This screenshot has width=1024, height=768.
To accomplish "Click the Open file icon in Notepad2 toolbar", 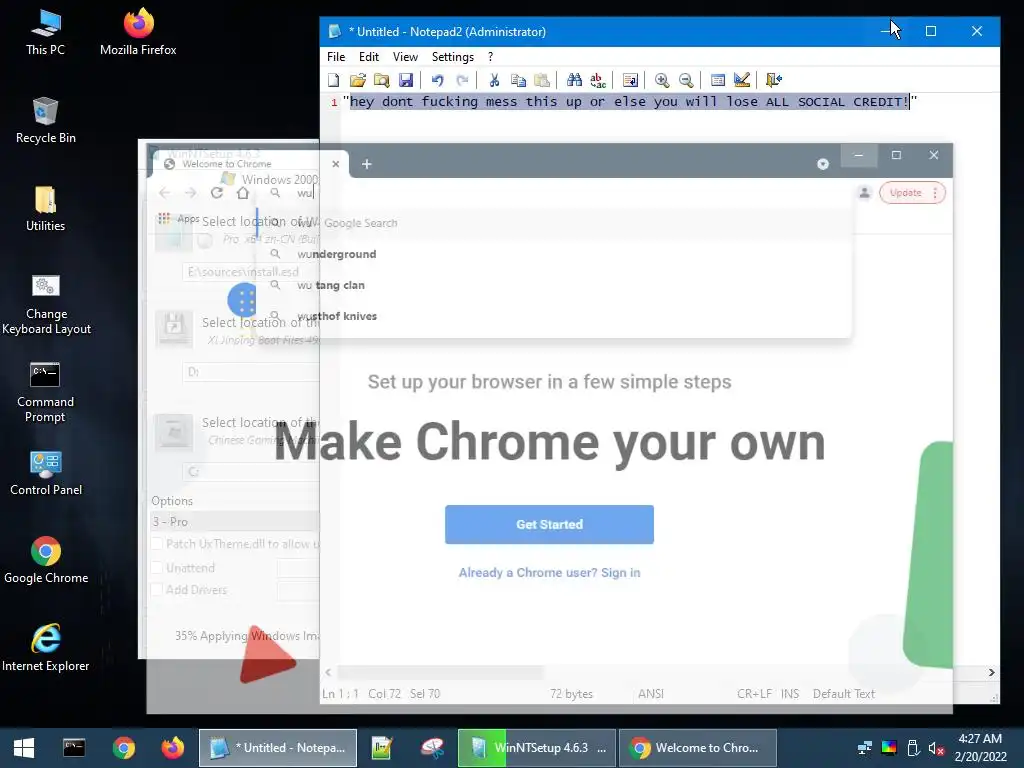I will pyautogui.click(x=357, y=80).
